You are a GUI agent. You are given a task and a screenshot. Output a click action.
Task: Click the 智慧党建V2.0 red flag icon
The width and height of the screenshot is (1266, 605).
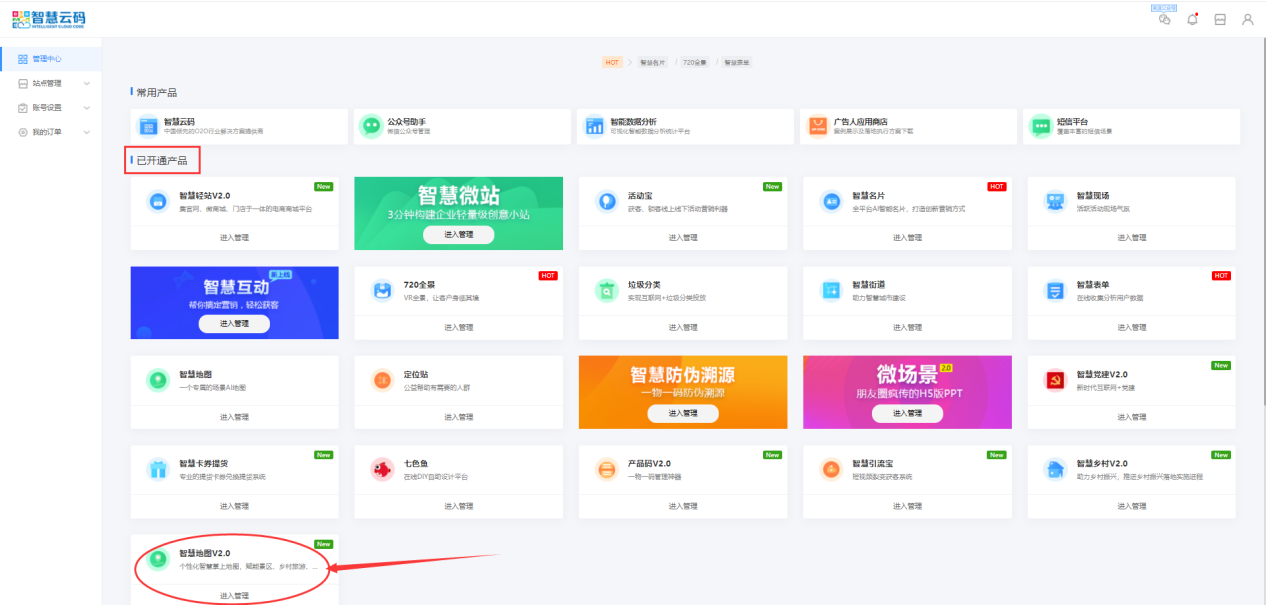[x=1054, y=380]
